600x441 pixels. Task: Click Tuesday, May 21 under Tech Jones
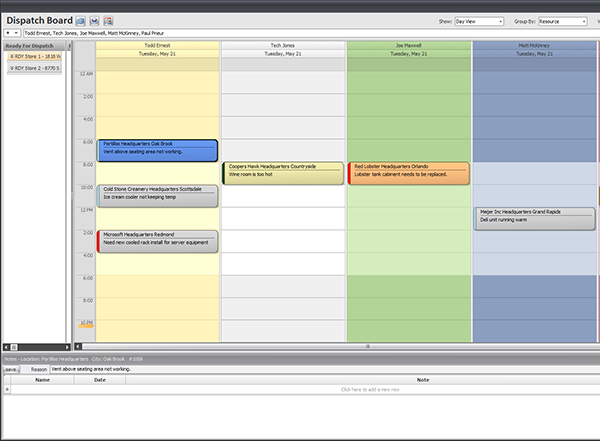coord(283,54)
